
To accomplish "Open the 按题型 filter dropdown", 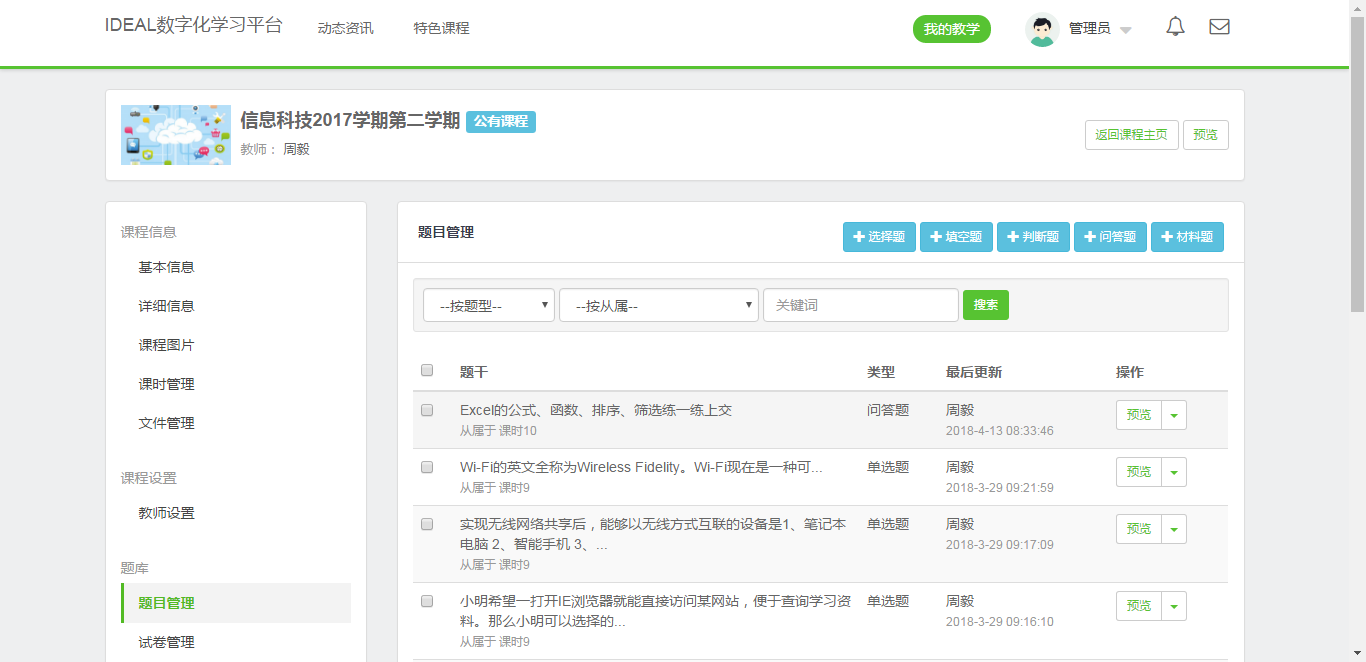I will pyautogui.click(x=488, y=306).
